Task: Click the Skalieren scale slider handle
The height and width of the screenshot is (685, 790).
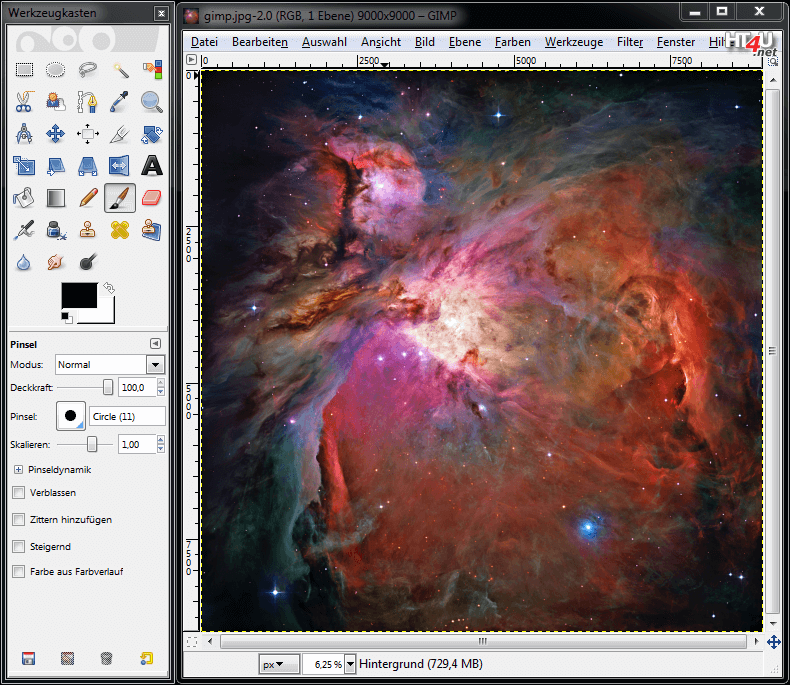Action: tap(92, 444)
